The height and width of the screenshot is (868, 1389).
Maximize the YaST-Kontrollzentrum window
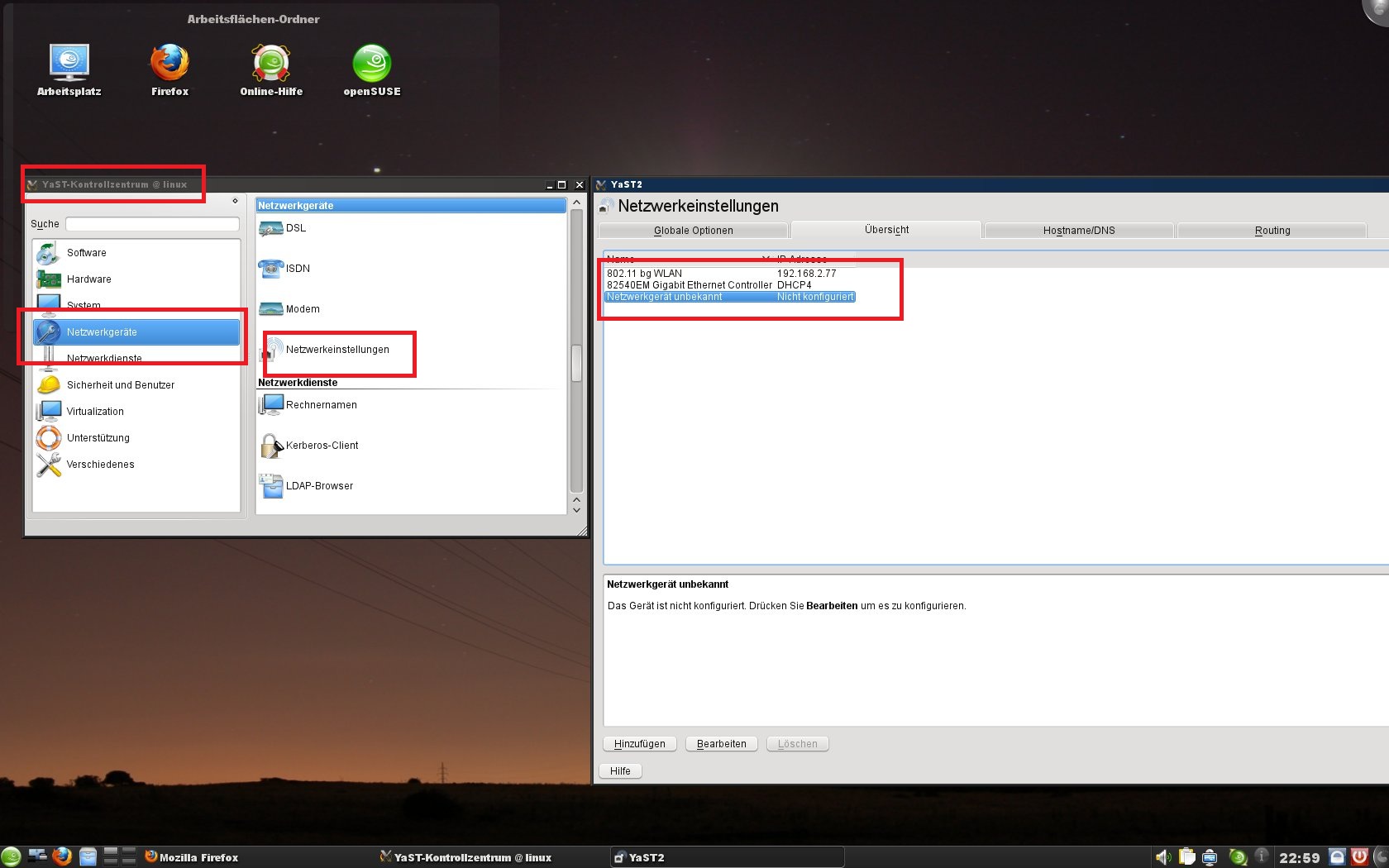562,185
